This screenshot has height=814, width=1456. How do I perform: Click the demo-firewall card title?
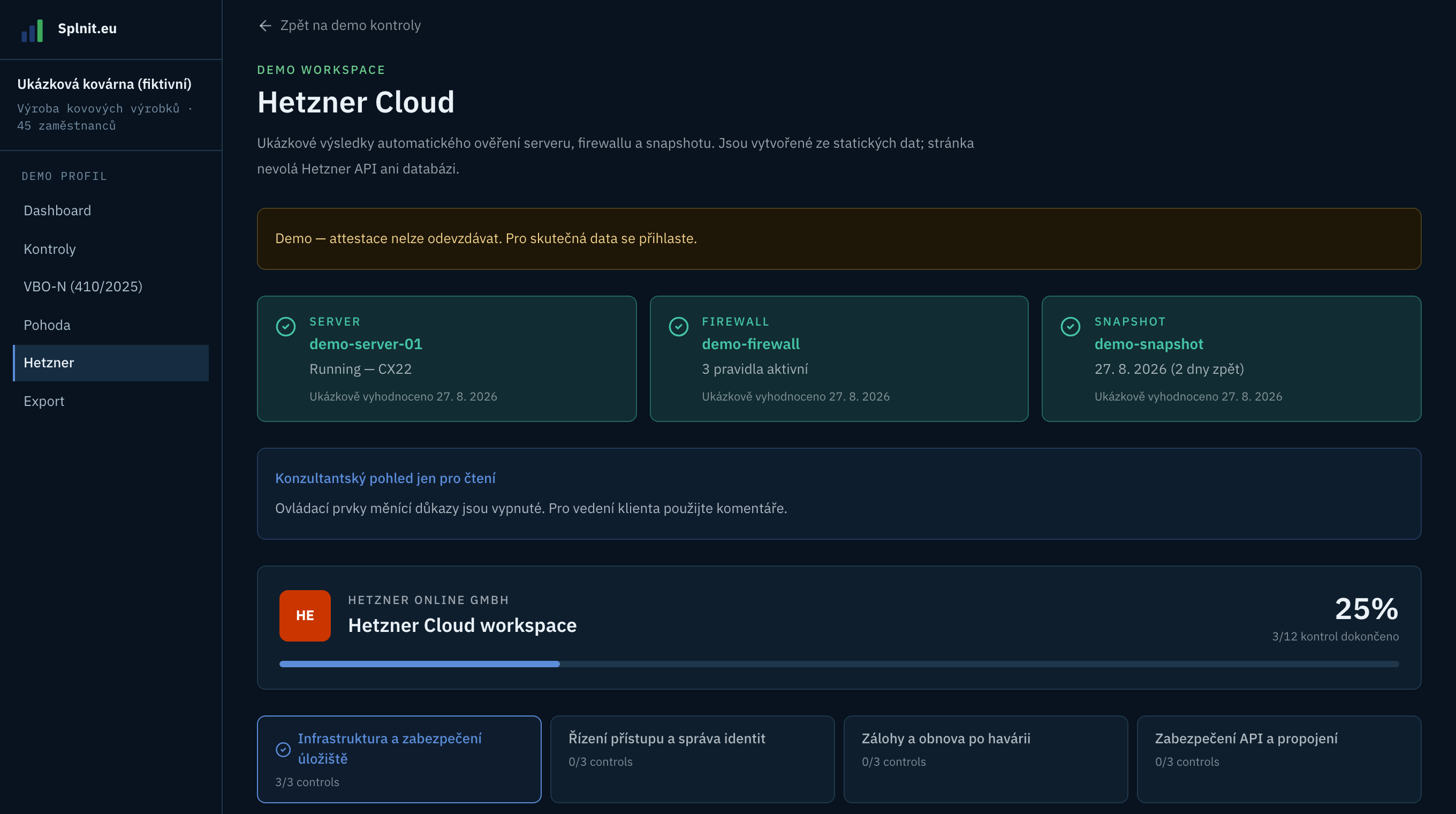(750, 344)
